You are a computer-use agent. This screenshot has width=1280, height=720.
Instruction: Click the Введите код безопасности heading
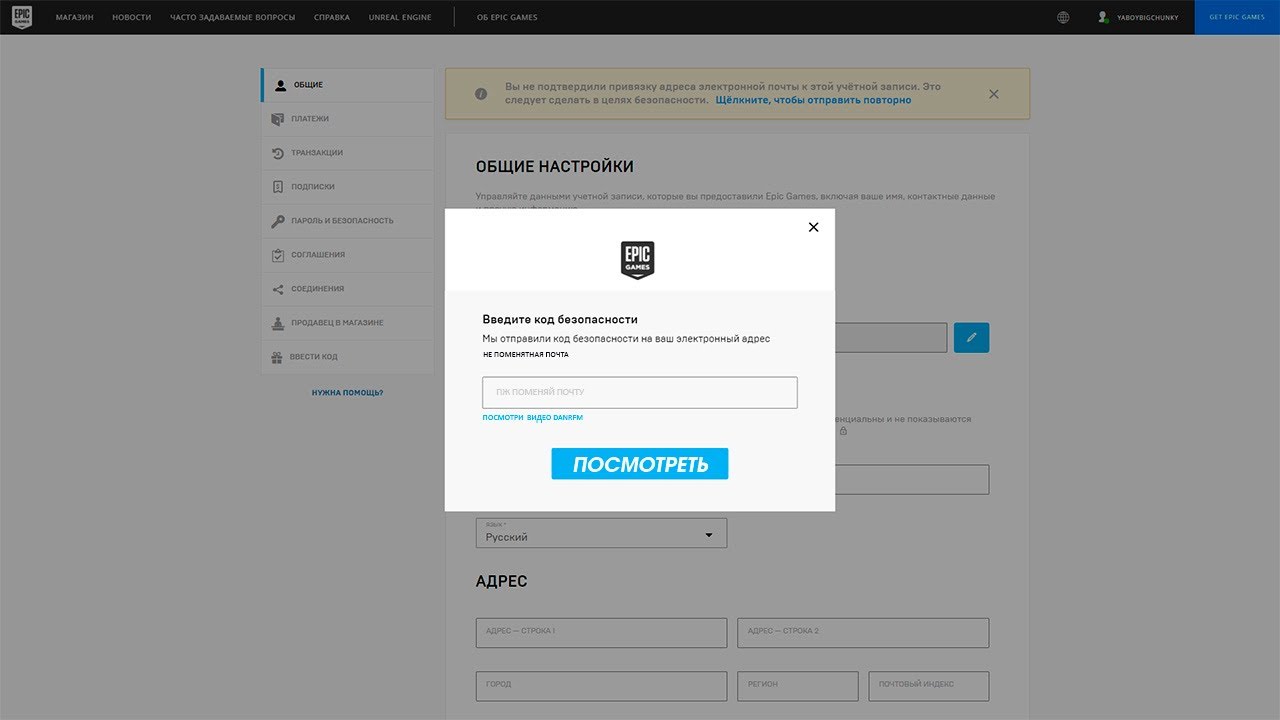pyautogui.click(x=560, y=320)
